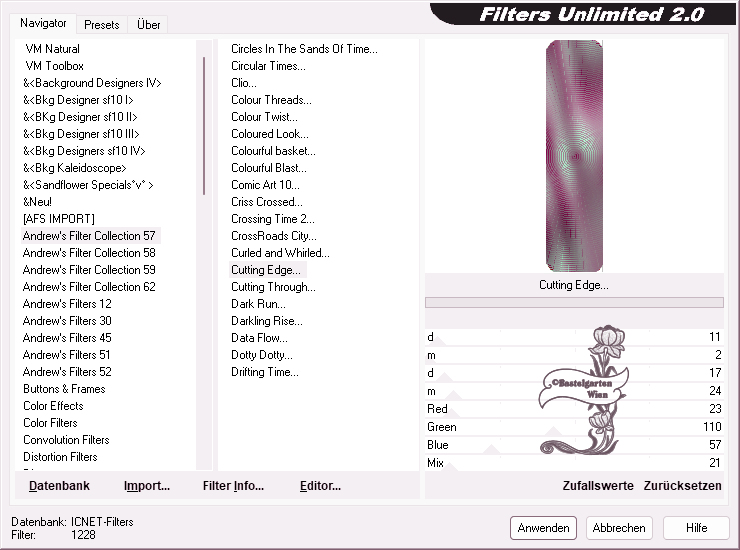The image size is (740, 550).
Task: Select Andrew's Filter Collection 57
Action: tap(89, 236)
